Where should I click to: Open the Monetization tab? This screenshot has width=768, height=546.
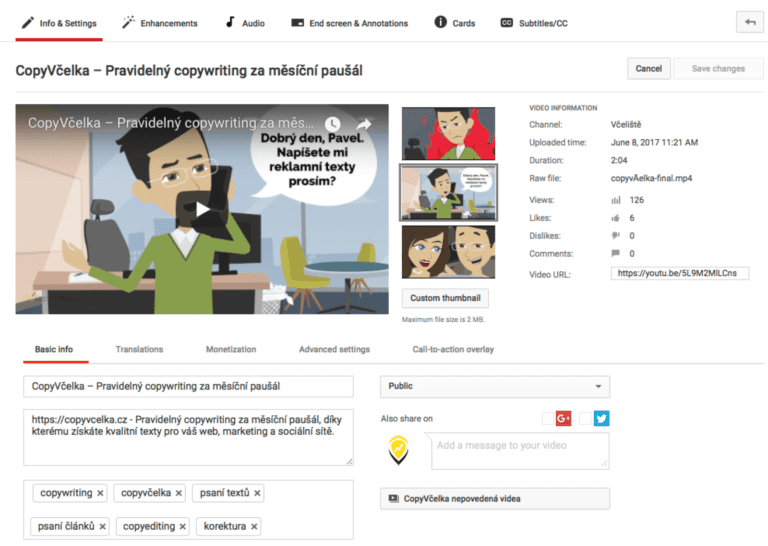(231, 349)
